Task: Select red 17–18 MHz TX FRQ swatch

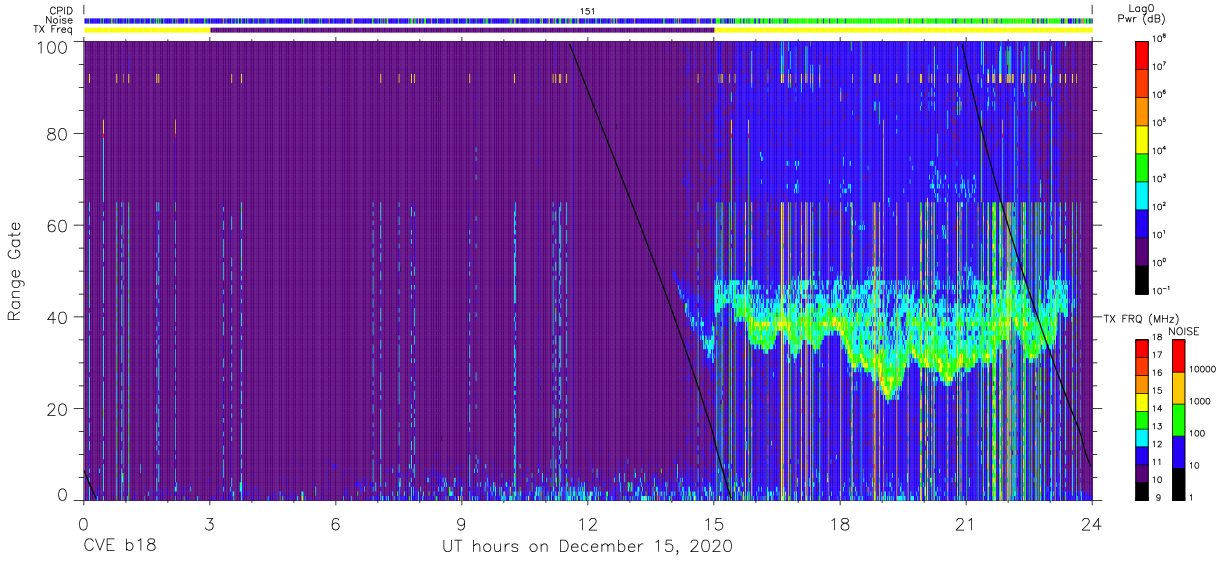Action: (x=1142, y=348)
